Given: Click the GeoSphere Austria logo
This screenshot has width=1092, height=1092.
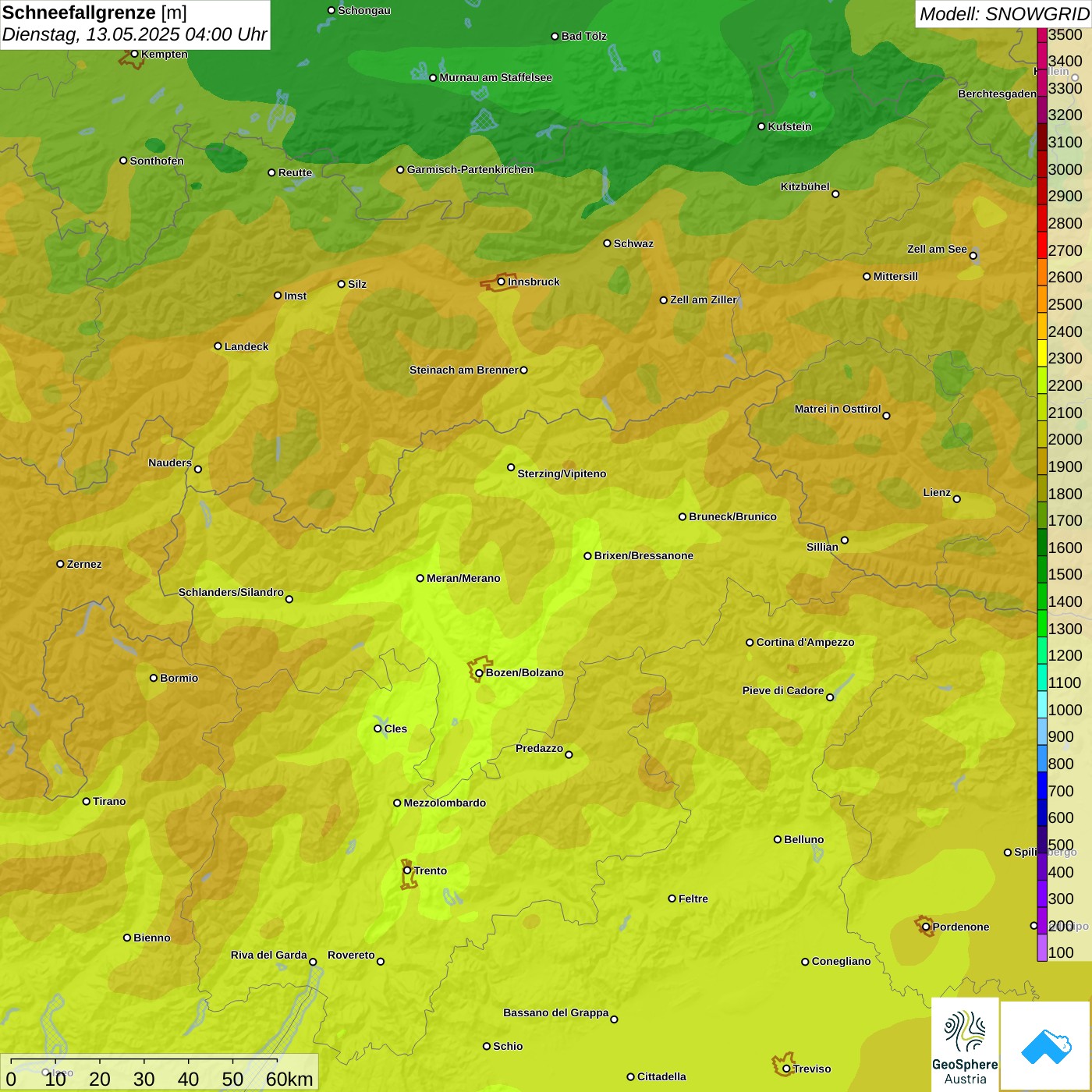Looking at the screenshot, I should [965, 1044].
